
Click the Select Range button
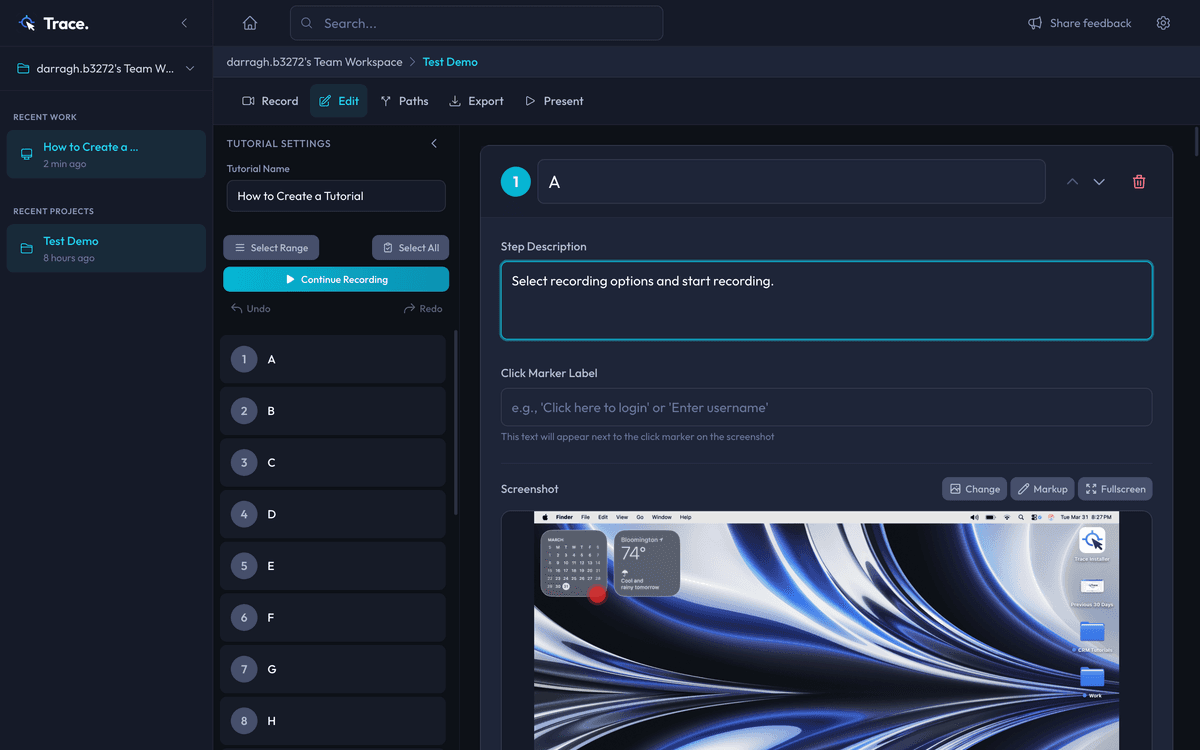pos(270,248)
